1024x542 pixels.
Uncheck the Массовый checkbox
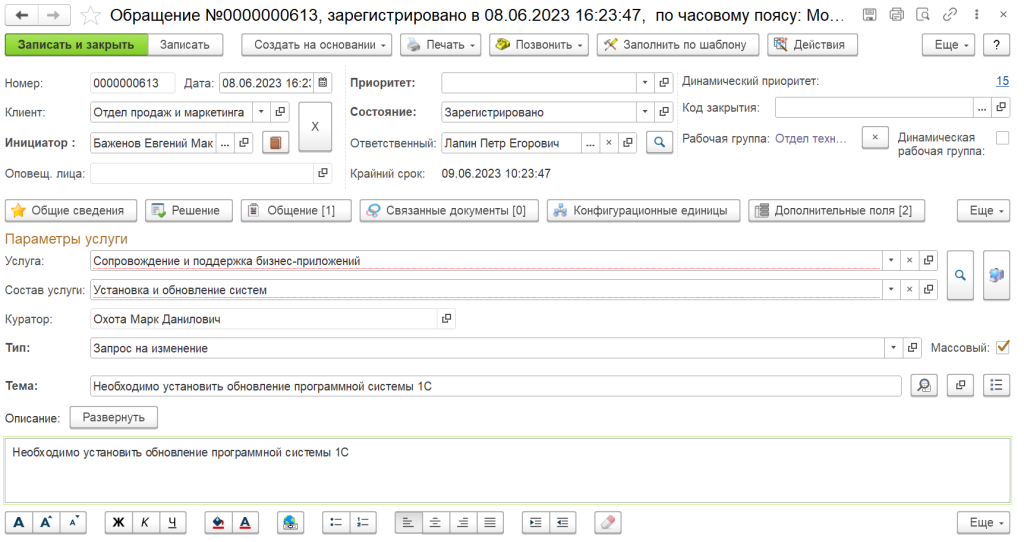point(1003,347)
